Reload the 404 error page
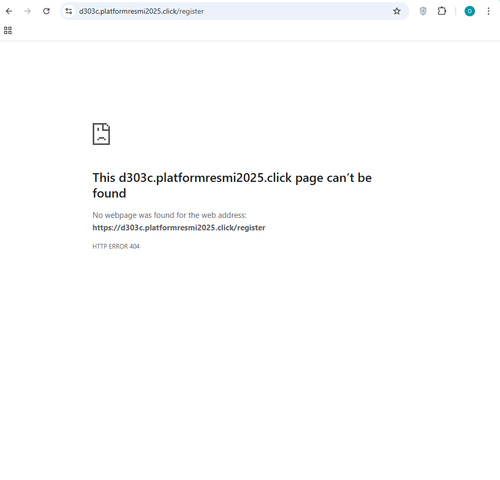 tap(46, 11)
